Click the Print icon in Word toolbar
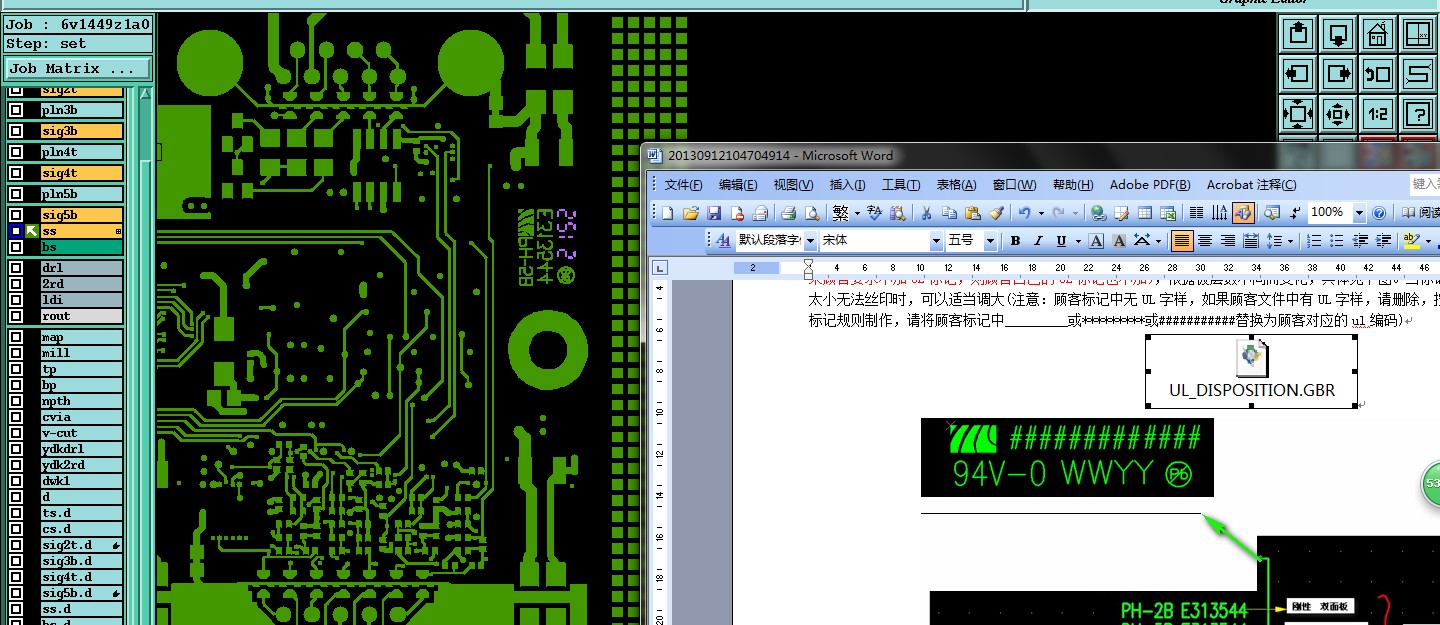This screenshot has width=1440, height=625. 788,213
